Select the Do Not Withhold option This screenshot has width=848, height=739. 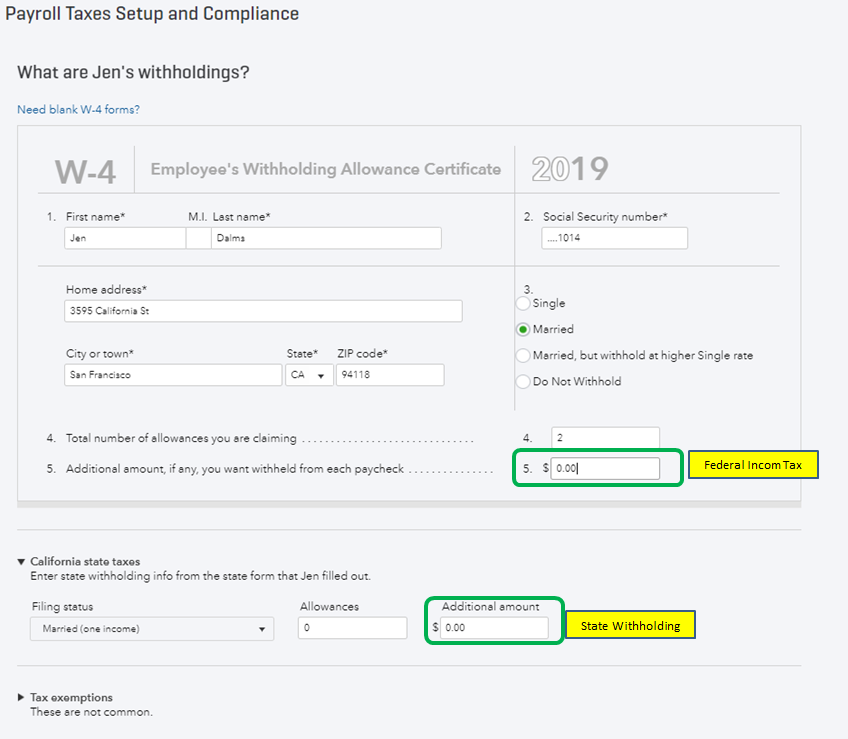[523, 381]
